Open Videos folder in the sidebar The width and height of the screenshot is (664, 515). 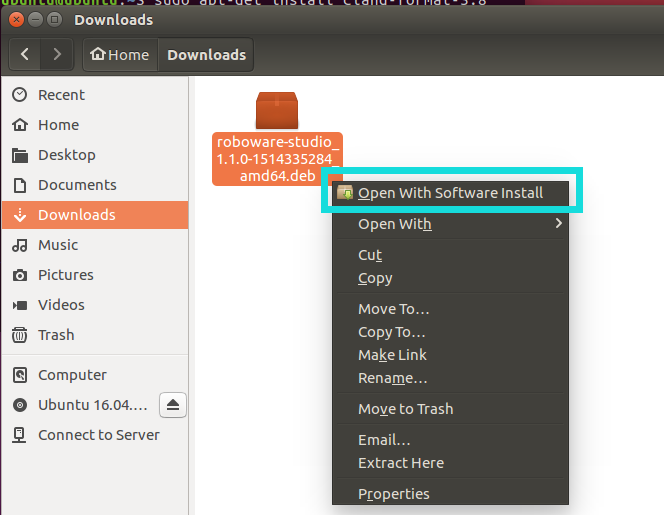[95, 305]
